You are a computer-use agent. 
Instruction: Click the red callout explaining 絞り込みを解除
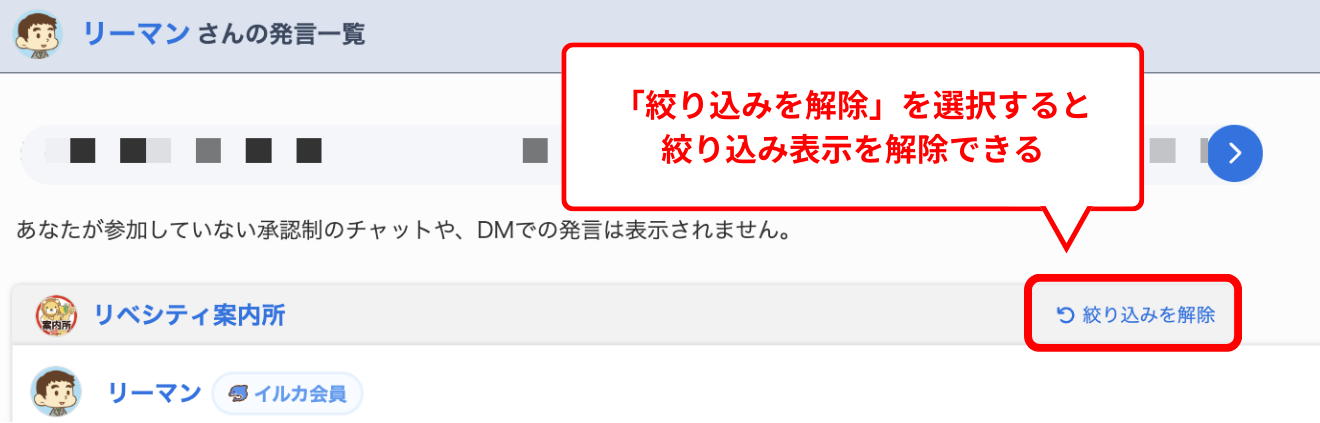tap(853, 127)
